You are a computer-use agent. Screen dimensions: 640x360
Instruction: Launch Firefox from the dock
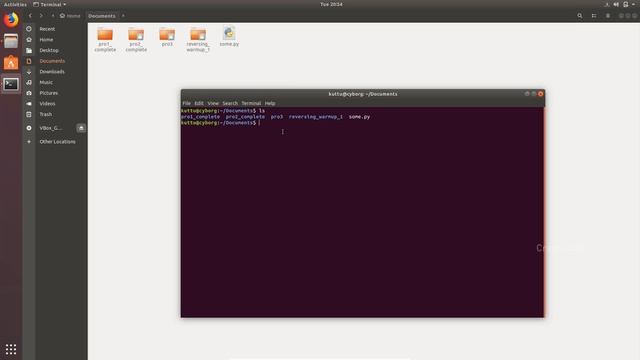point(11,20)
